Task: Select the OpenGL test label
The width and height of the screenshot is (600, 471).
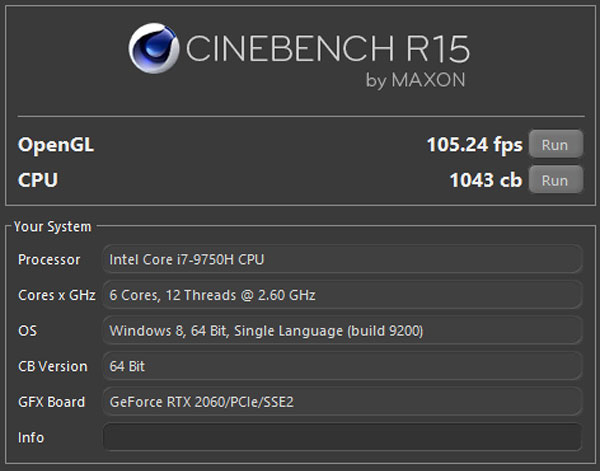Action: 56,145
